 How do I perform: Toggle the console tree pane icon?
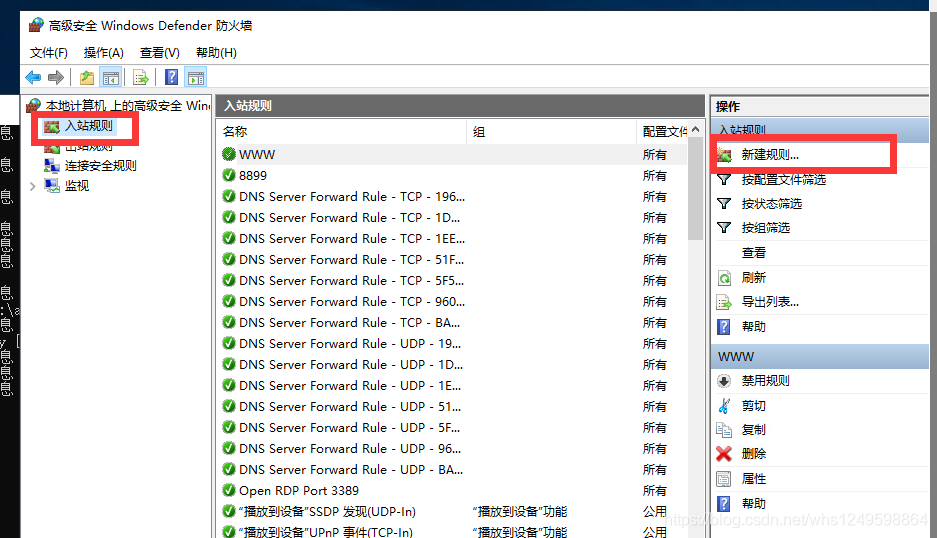(x=111, y=78)
